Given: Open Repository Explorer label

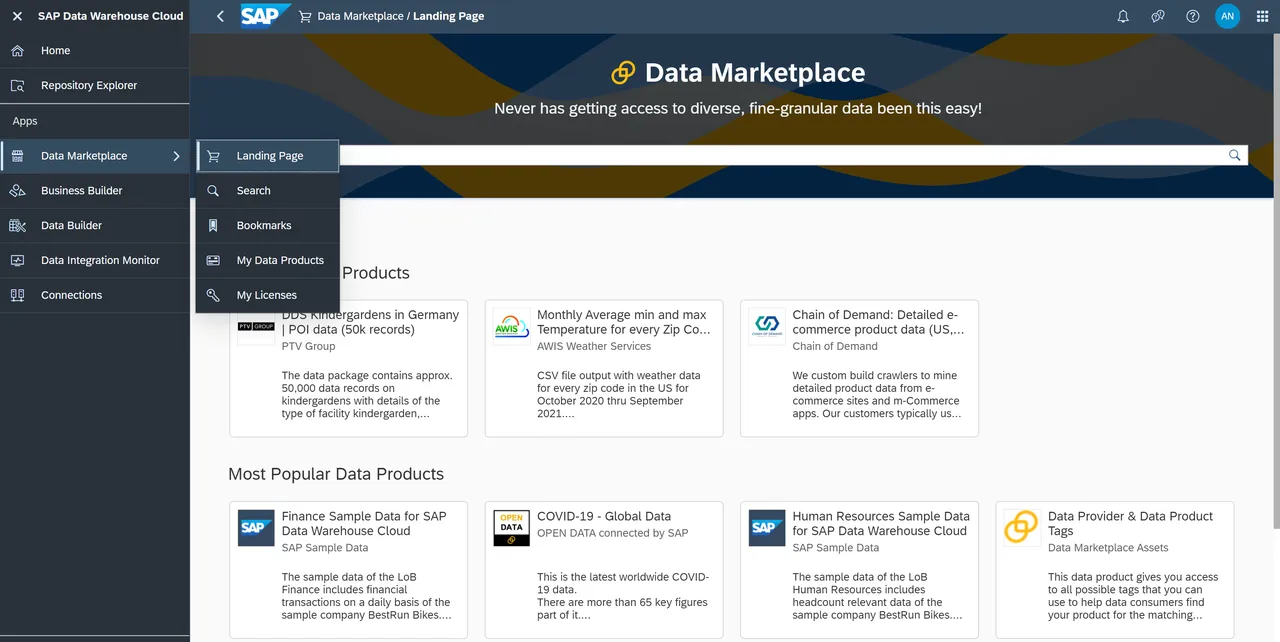Looking at the screenshot, I should (x=89, y=86).
